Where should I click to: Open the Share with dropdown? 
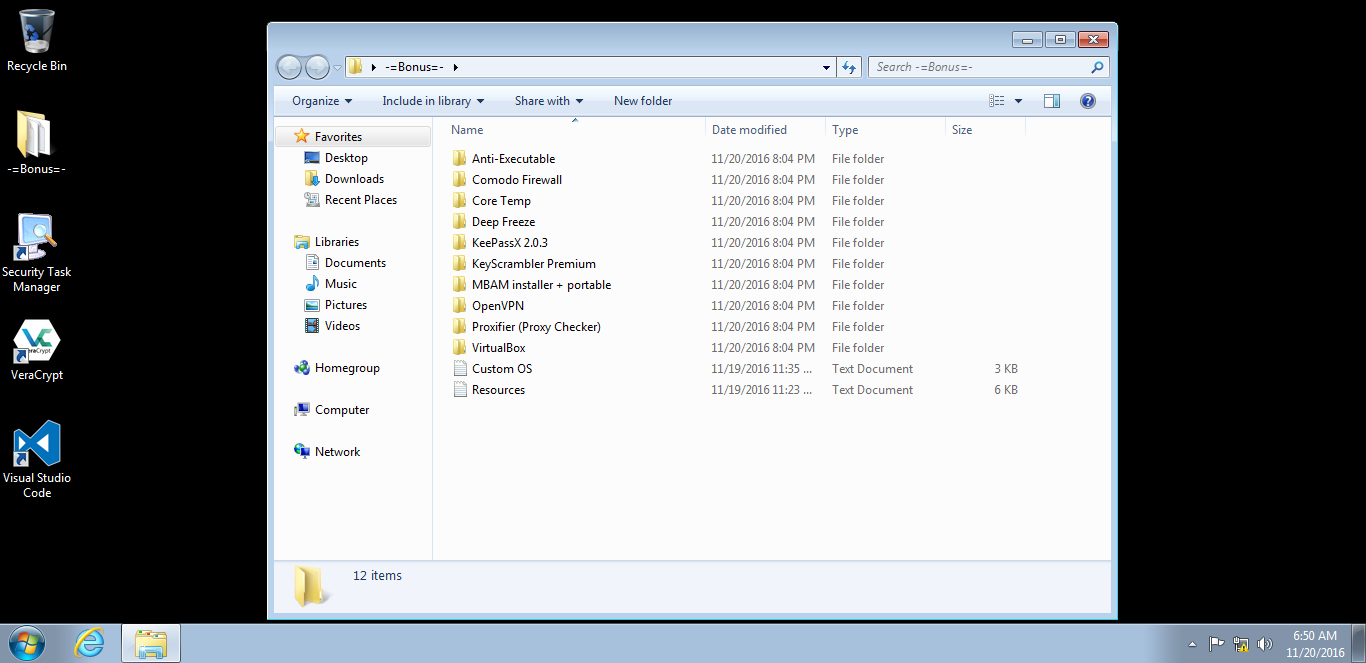[x=549, y=101]
